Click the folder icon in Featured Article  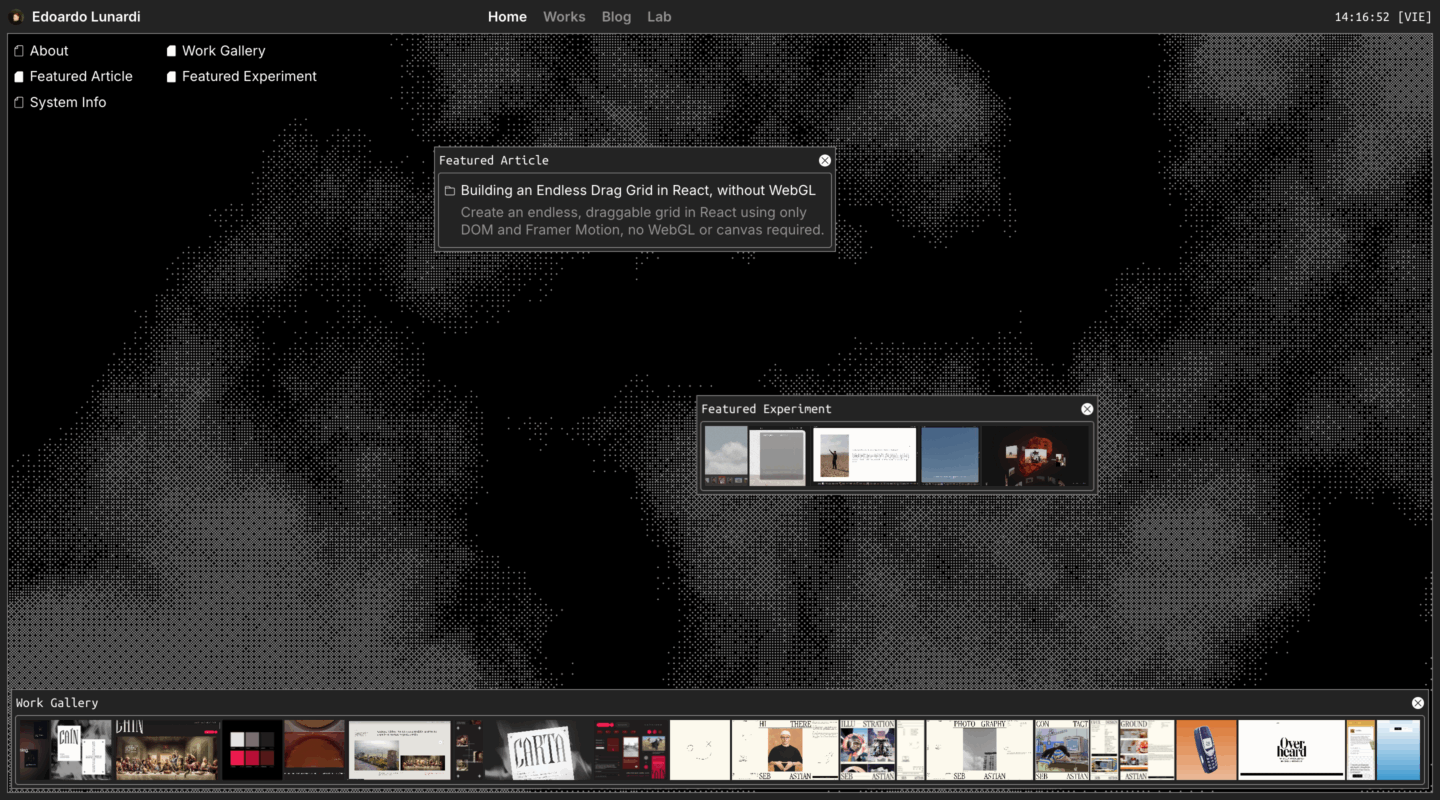coord(450,191)
